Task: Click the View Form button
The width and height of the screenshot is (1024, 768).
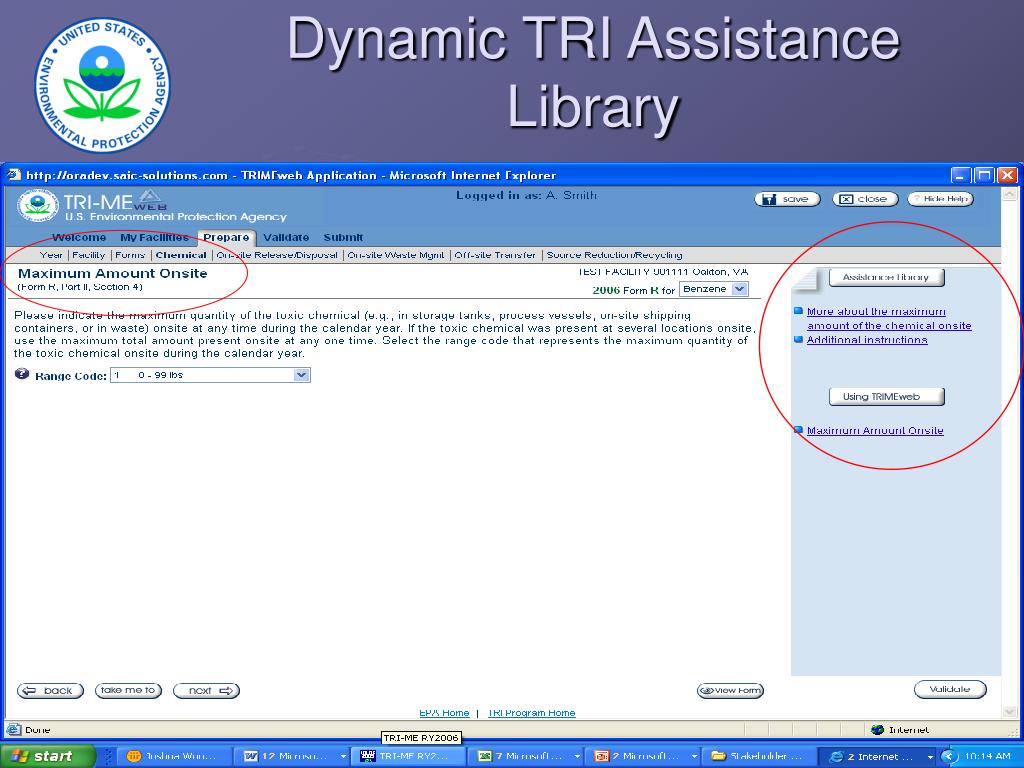Action: click(730, 690)
